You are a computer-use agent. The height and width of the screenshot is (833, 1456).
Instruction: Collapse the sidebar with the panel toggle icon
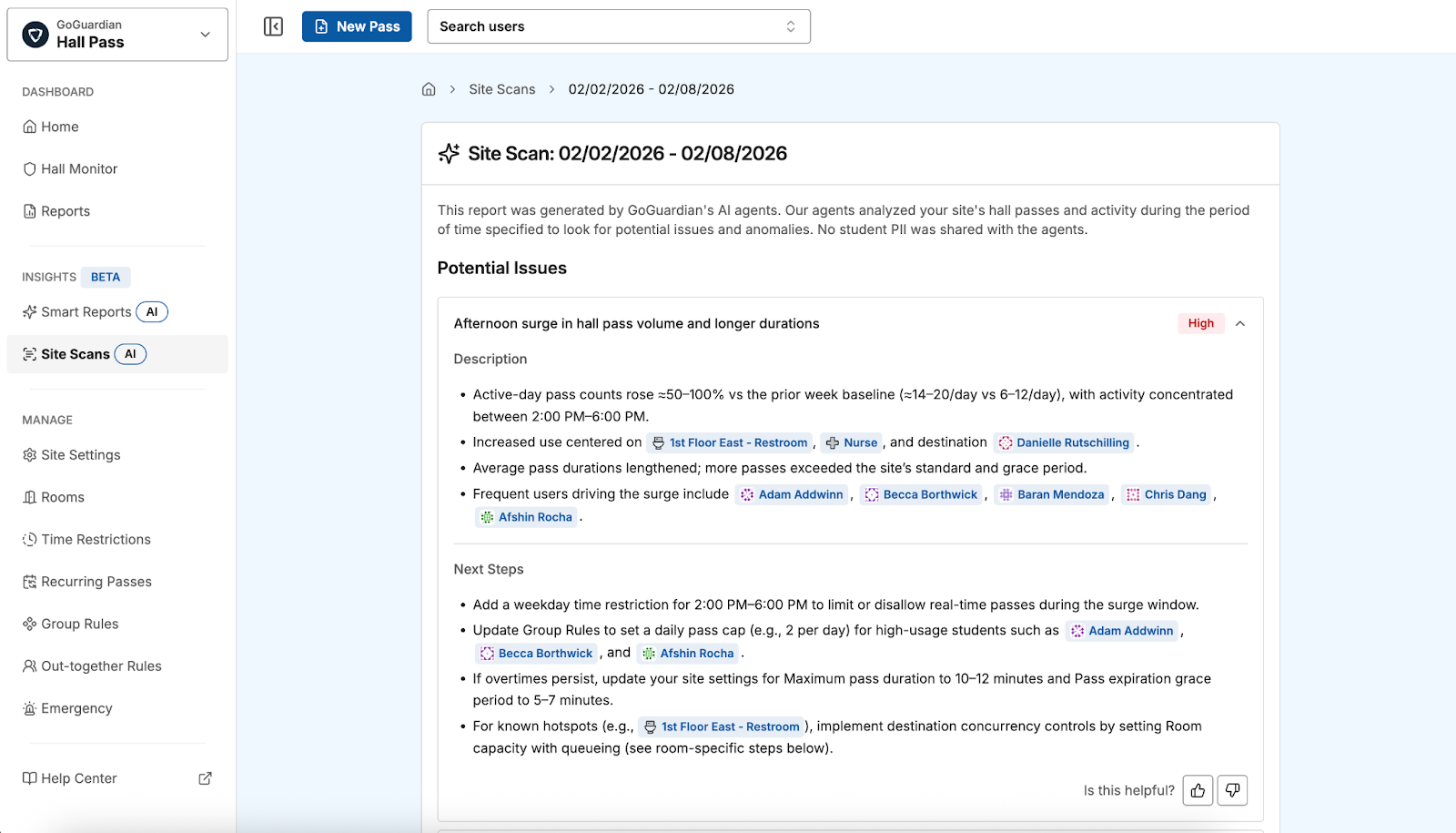(x=273, y=26)
